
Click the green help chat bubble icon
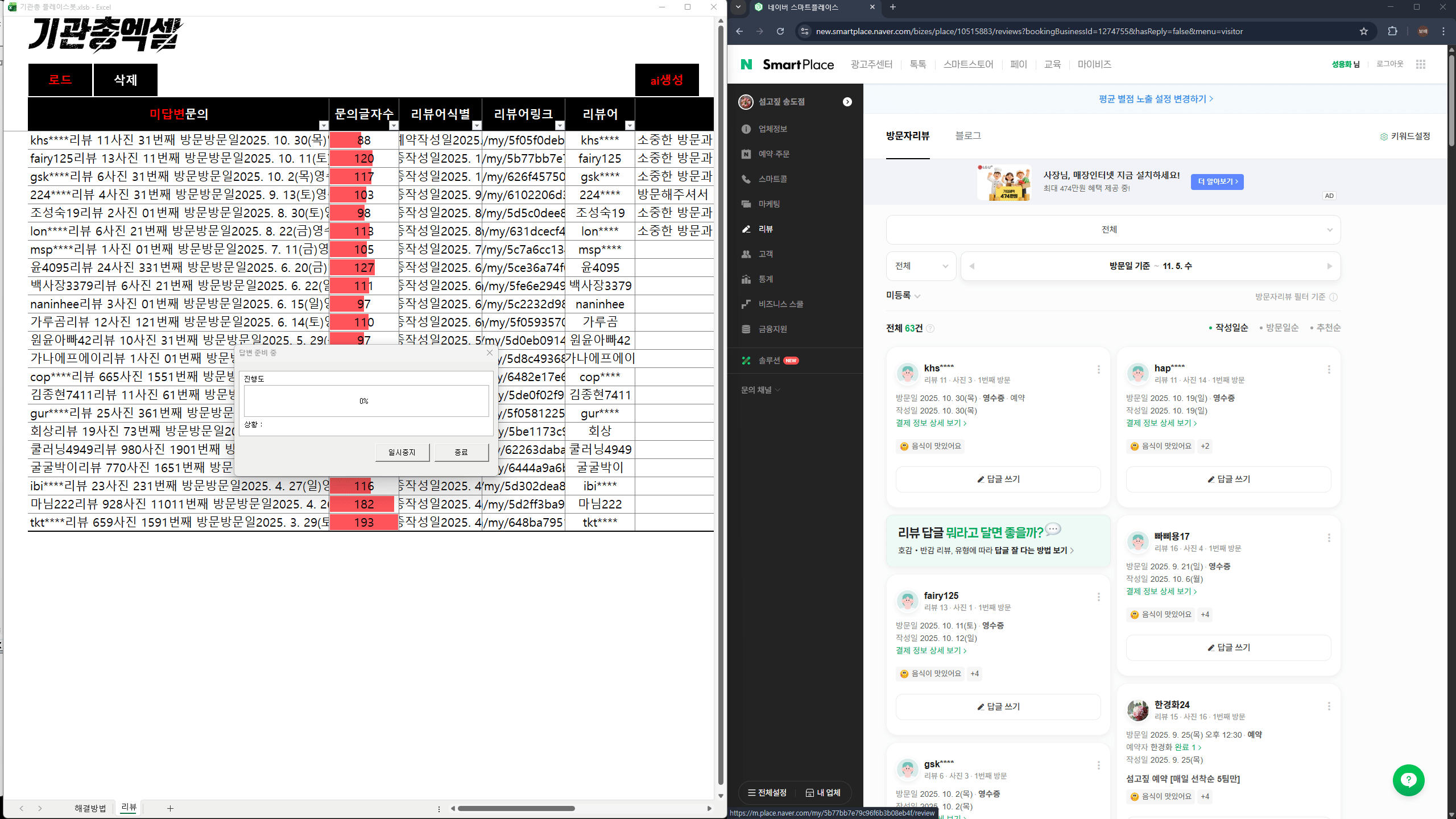pos(1408,780)
